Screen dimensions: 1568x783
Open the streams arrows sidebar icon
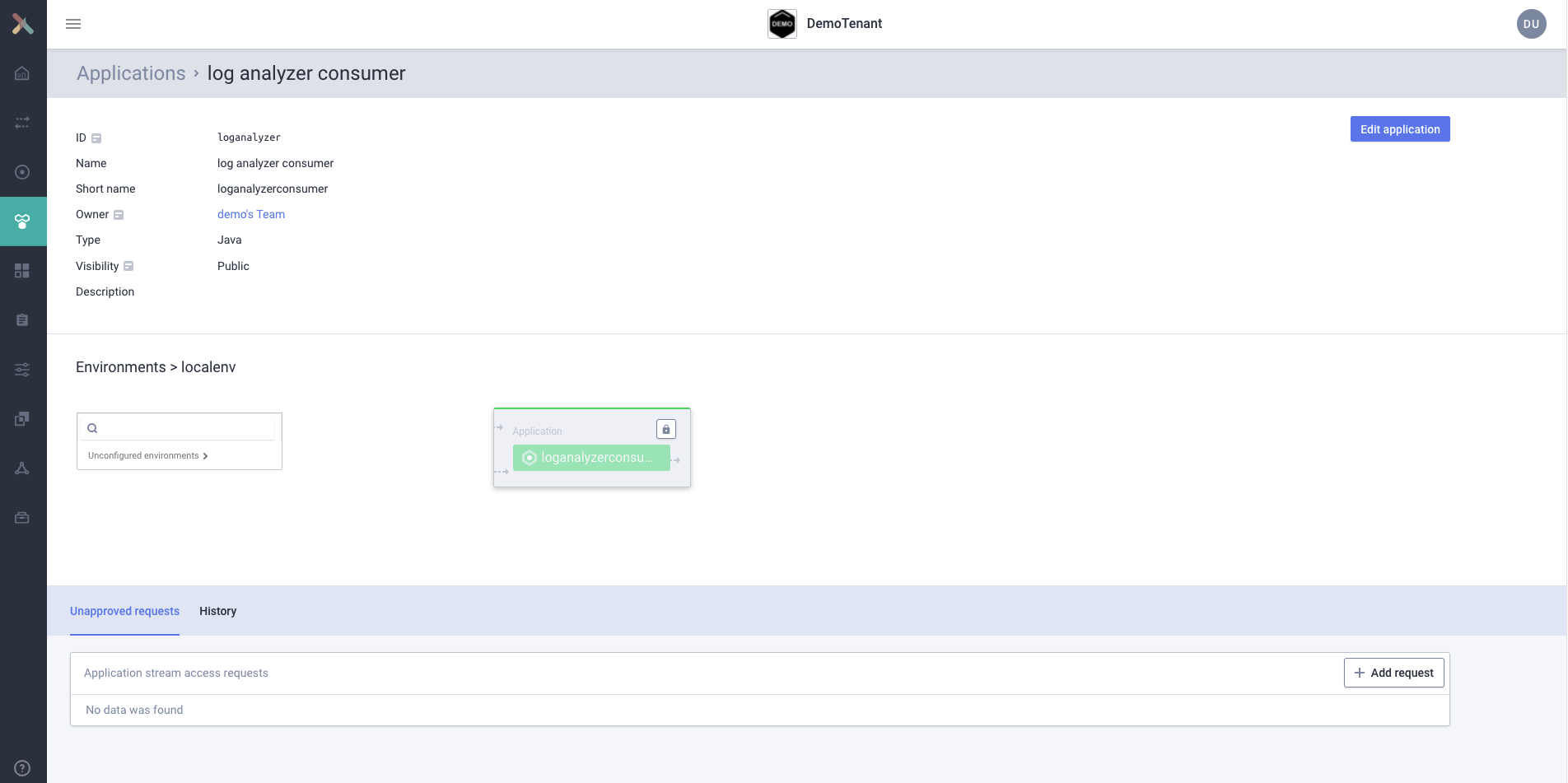tap(22, 123)
